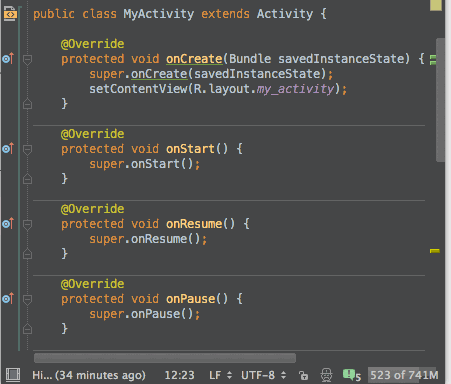This screenshot has height=384, width=451.
Task: Click override gutter icon next to onCreate
Action: pyautogui.click(x=8, y=59)
